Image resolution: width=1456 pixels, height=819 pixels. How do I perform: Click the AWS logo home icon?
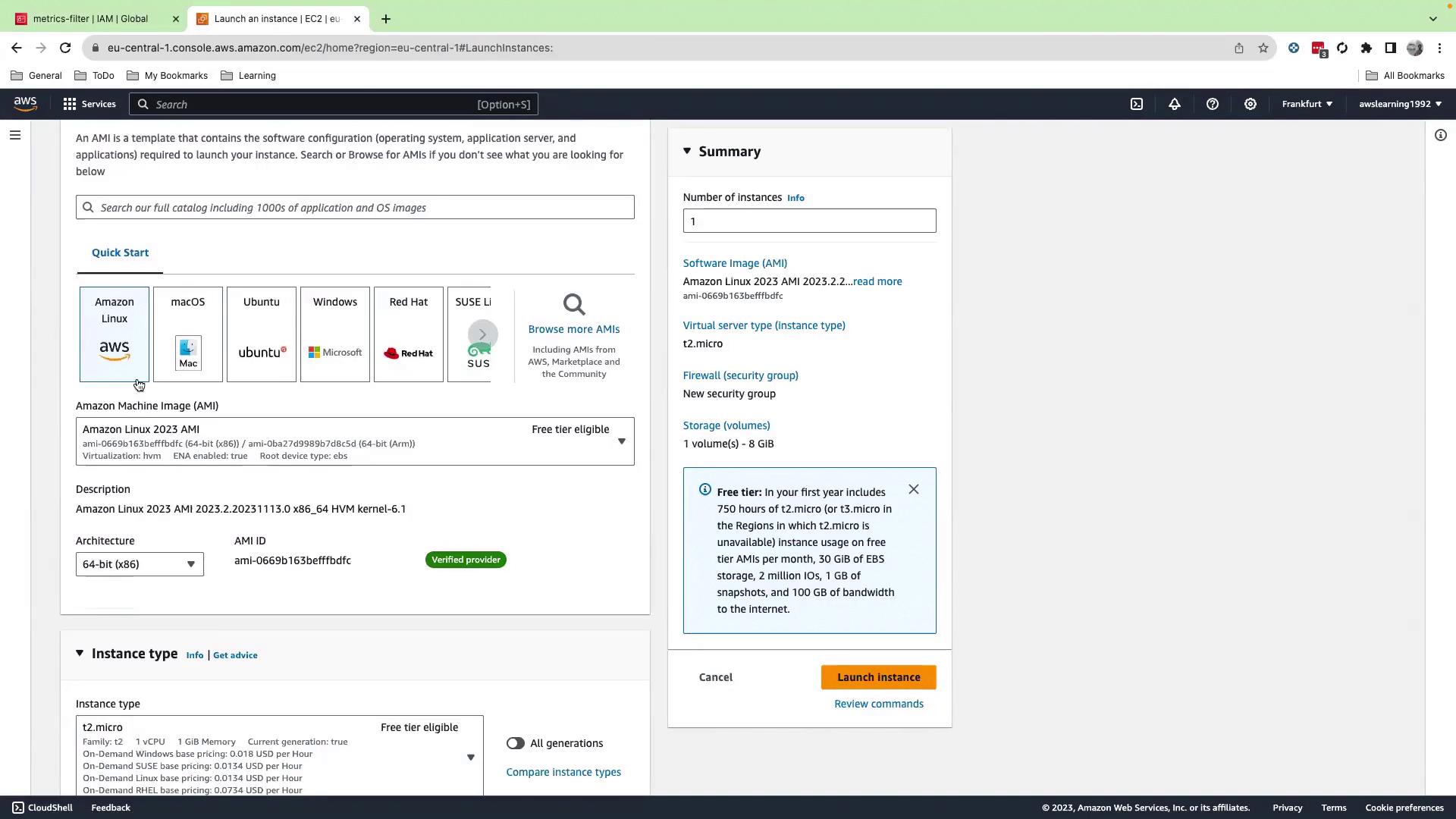click(x=25, y=104)
